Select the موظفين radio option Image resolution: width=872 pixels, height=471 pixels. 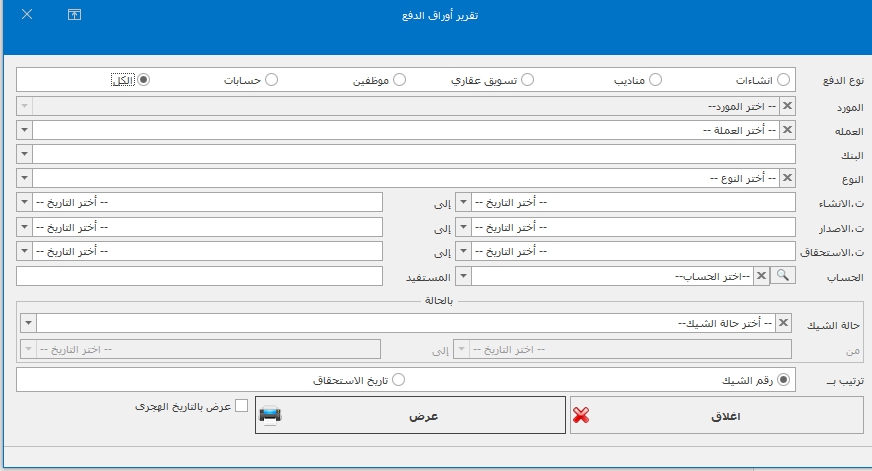click(x=399, y=79)
